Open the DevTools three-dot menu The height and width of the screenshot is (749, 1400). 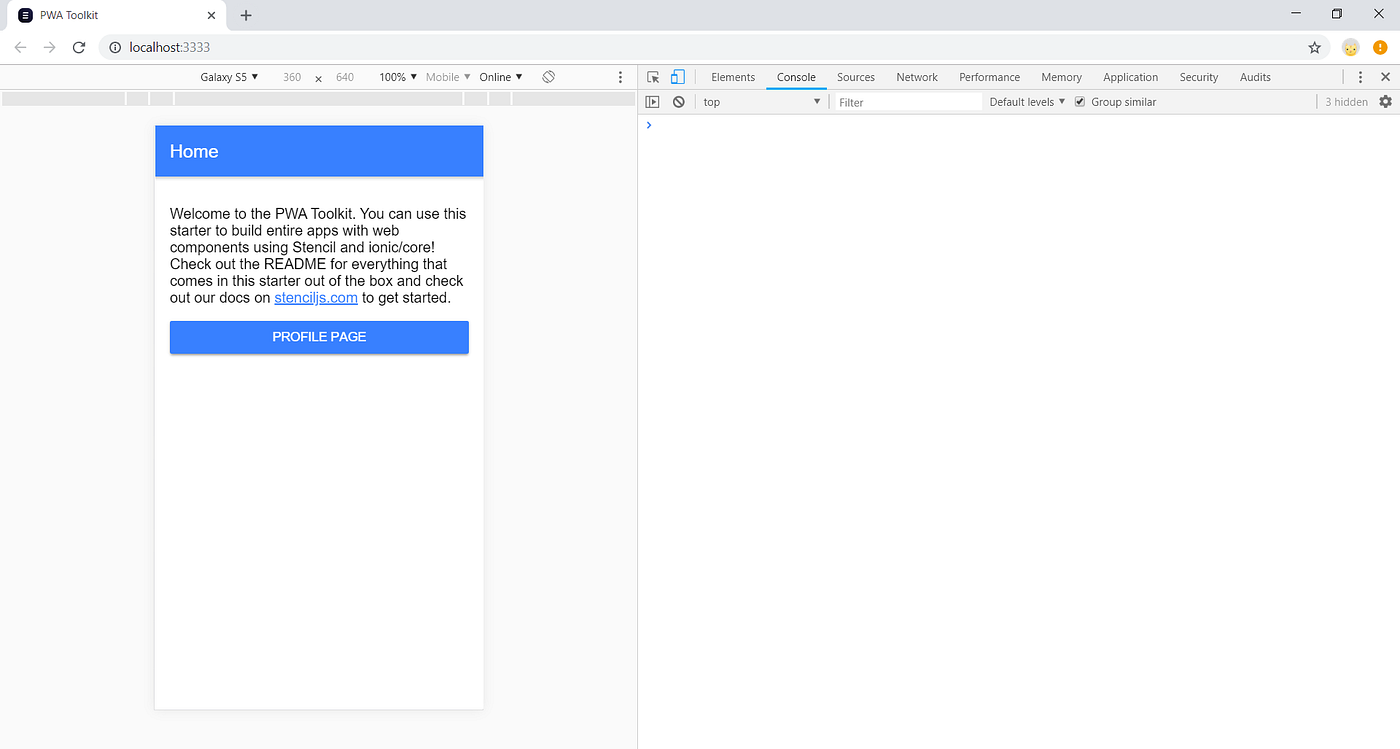point(1359,76)
